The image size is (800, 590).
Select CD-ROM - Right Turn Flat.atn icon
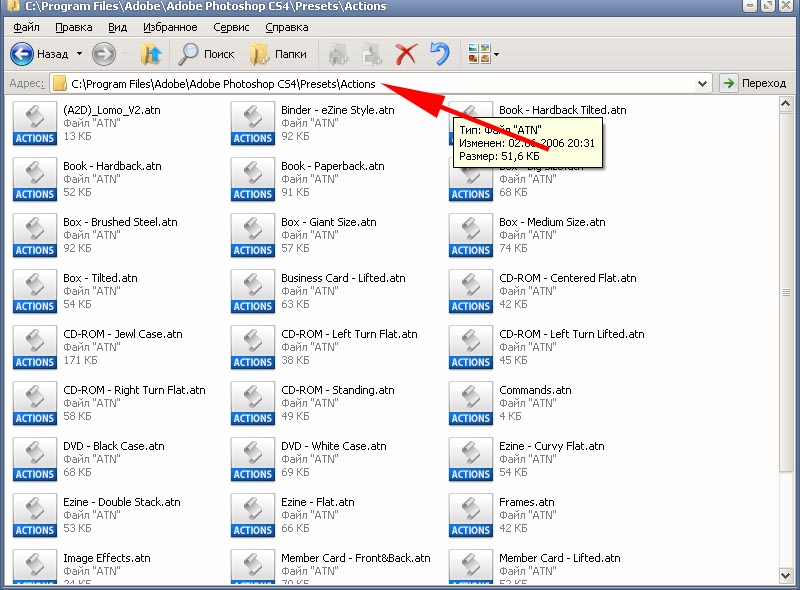tap(35, 403)
